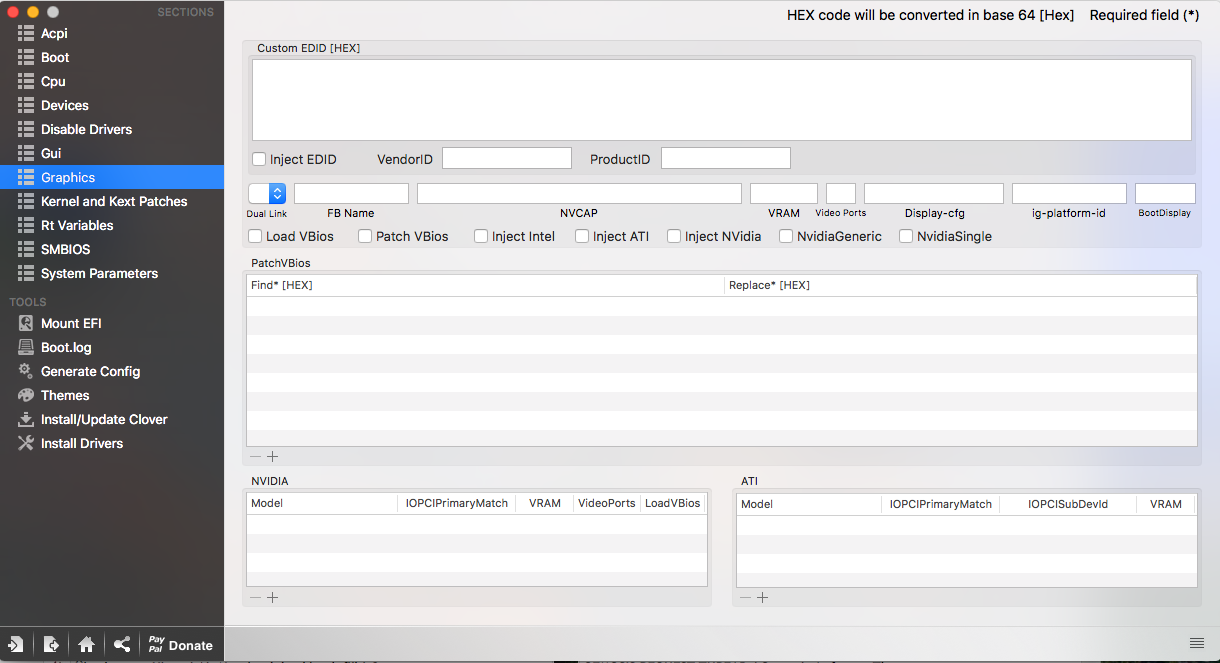The width and height of the screenshot is (1220, 663).
Task: Enable the Inject EDID checkbox
Action: coord(259,159)
